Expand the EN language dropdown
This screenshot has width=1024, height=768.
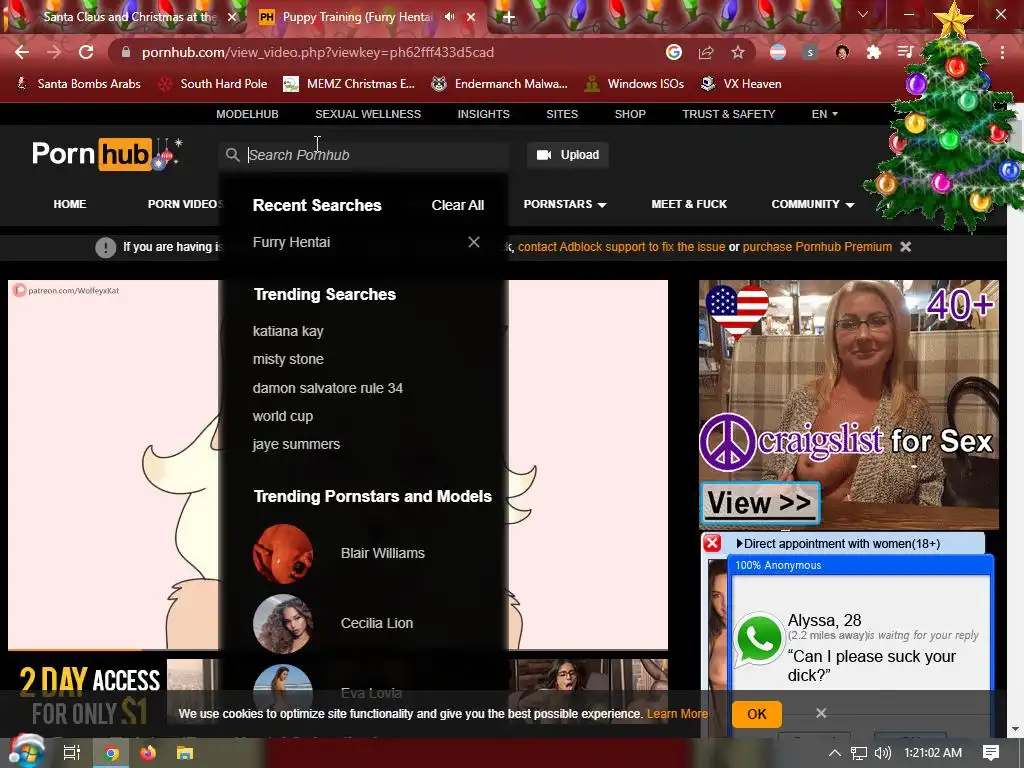[824, 114]
